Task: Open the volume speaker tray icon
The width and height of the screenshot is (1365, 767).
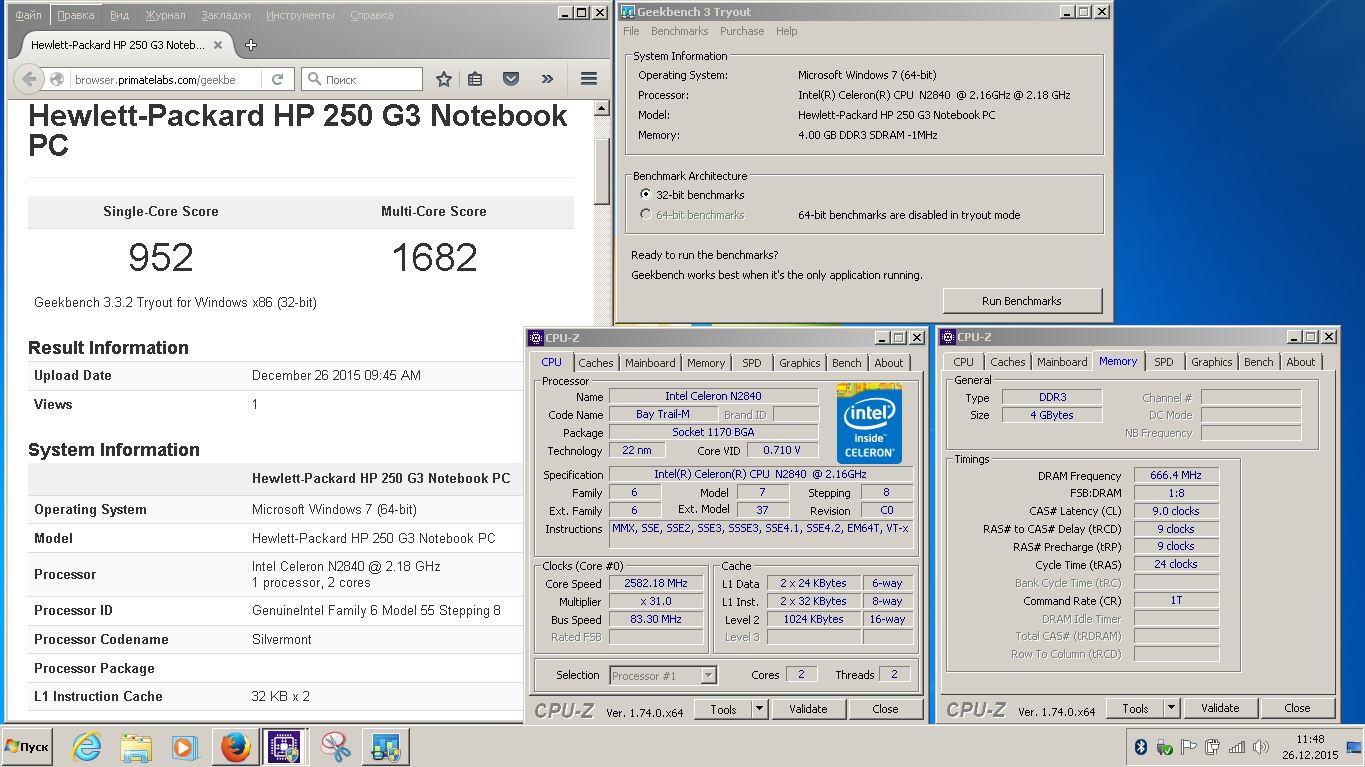Action: (1261, 747)
